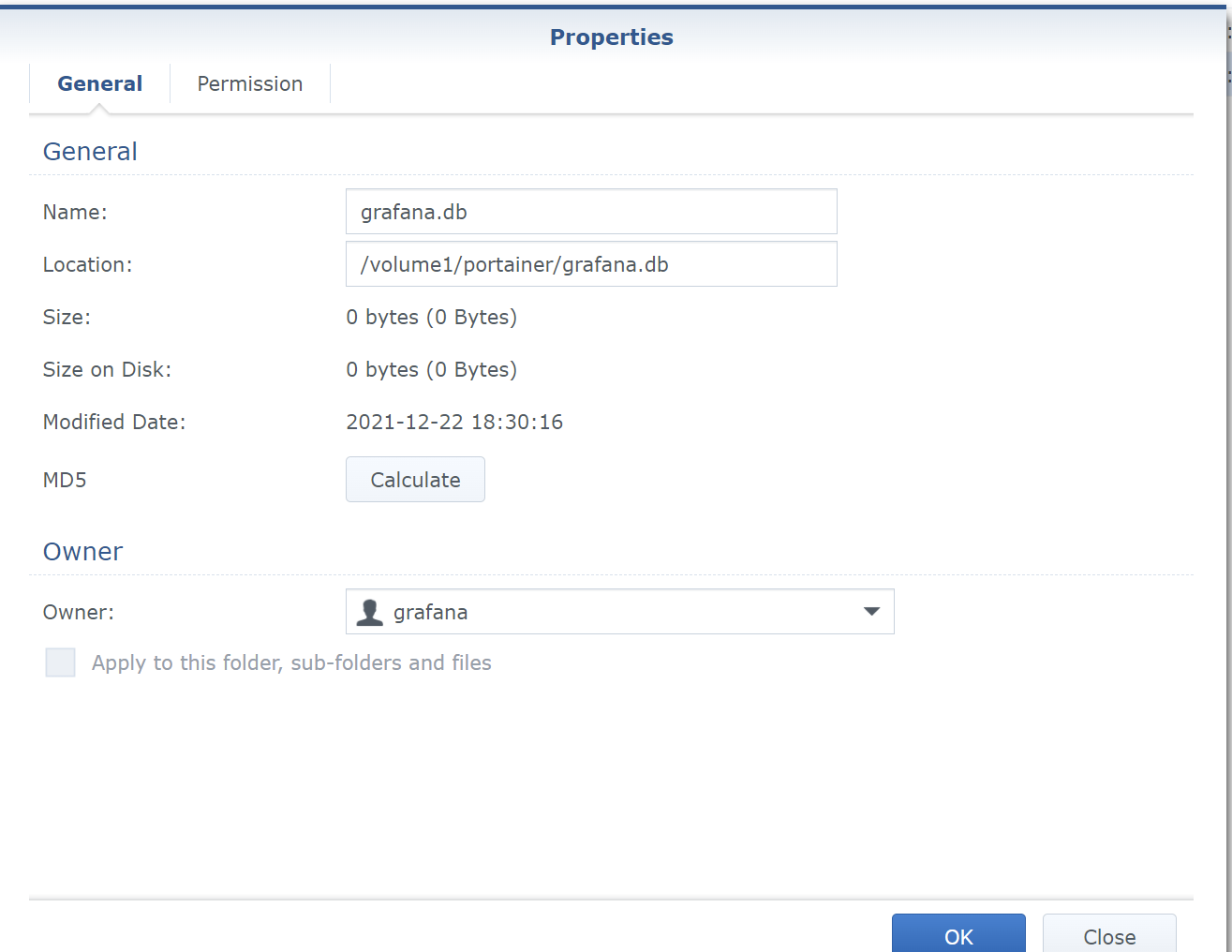Click the checkbox label about sub-folders

[x=290, y=662]
